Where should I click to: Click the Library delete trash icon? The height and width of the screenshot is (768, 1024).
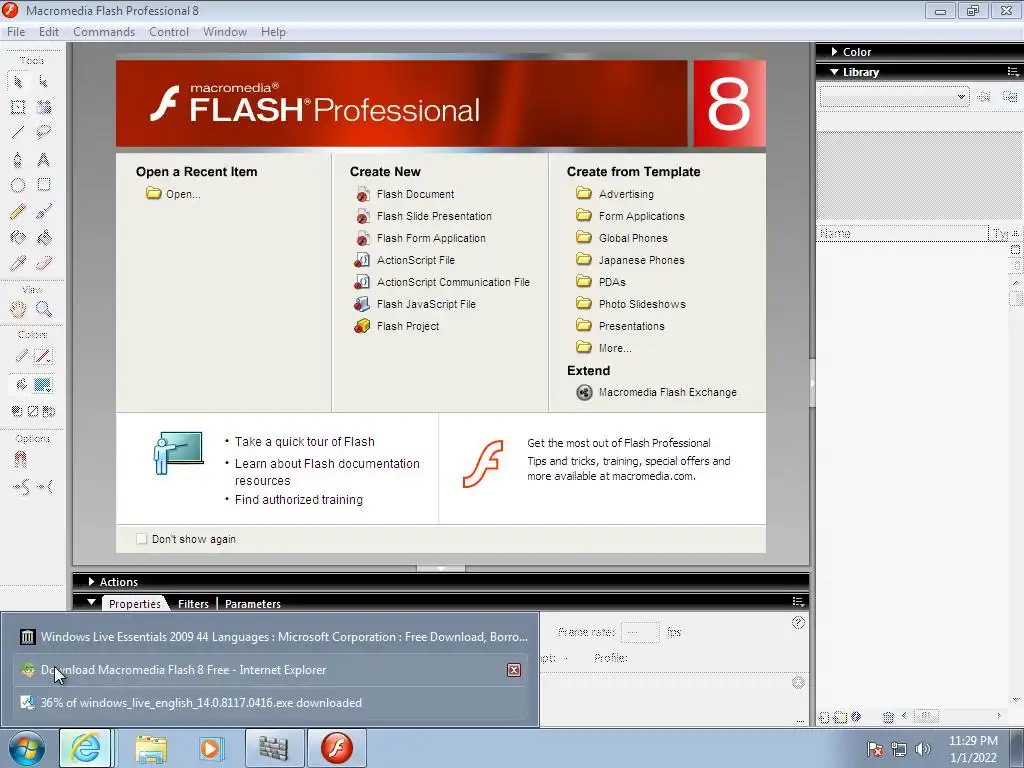click(x=888, y=717)
